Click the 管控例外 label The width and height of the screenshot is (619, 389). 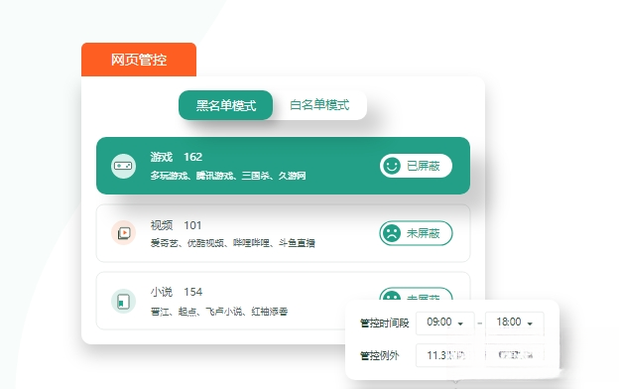(379, 355)
